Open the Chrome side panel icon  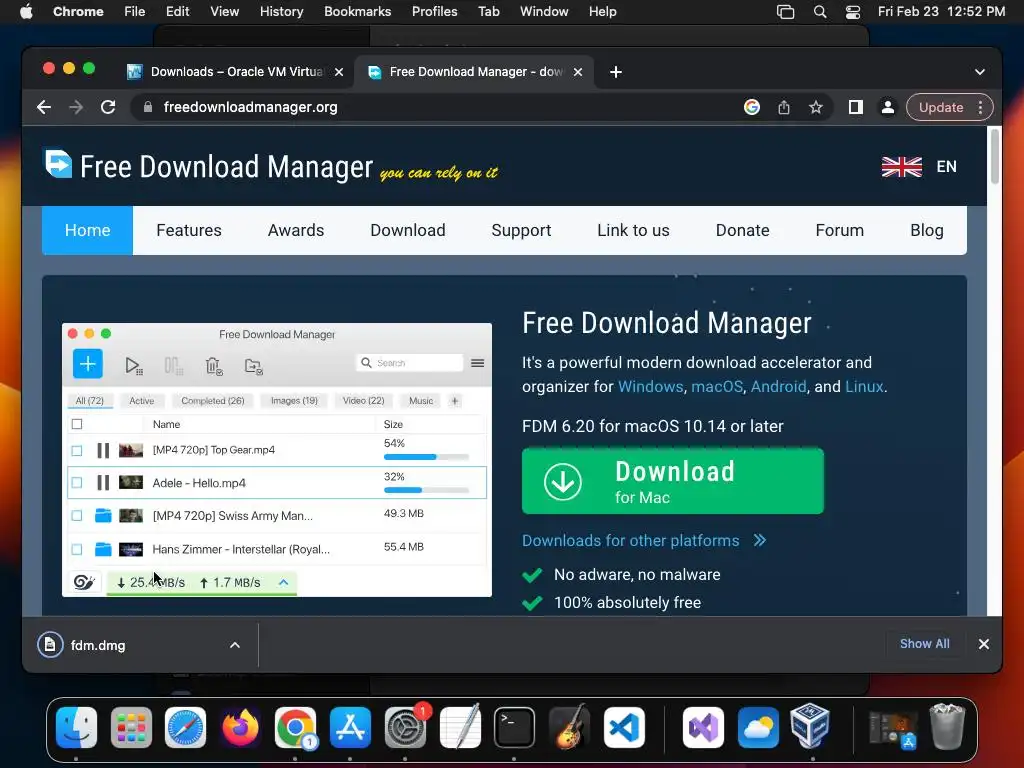click(x=856, y=107)
